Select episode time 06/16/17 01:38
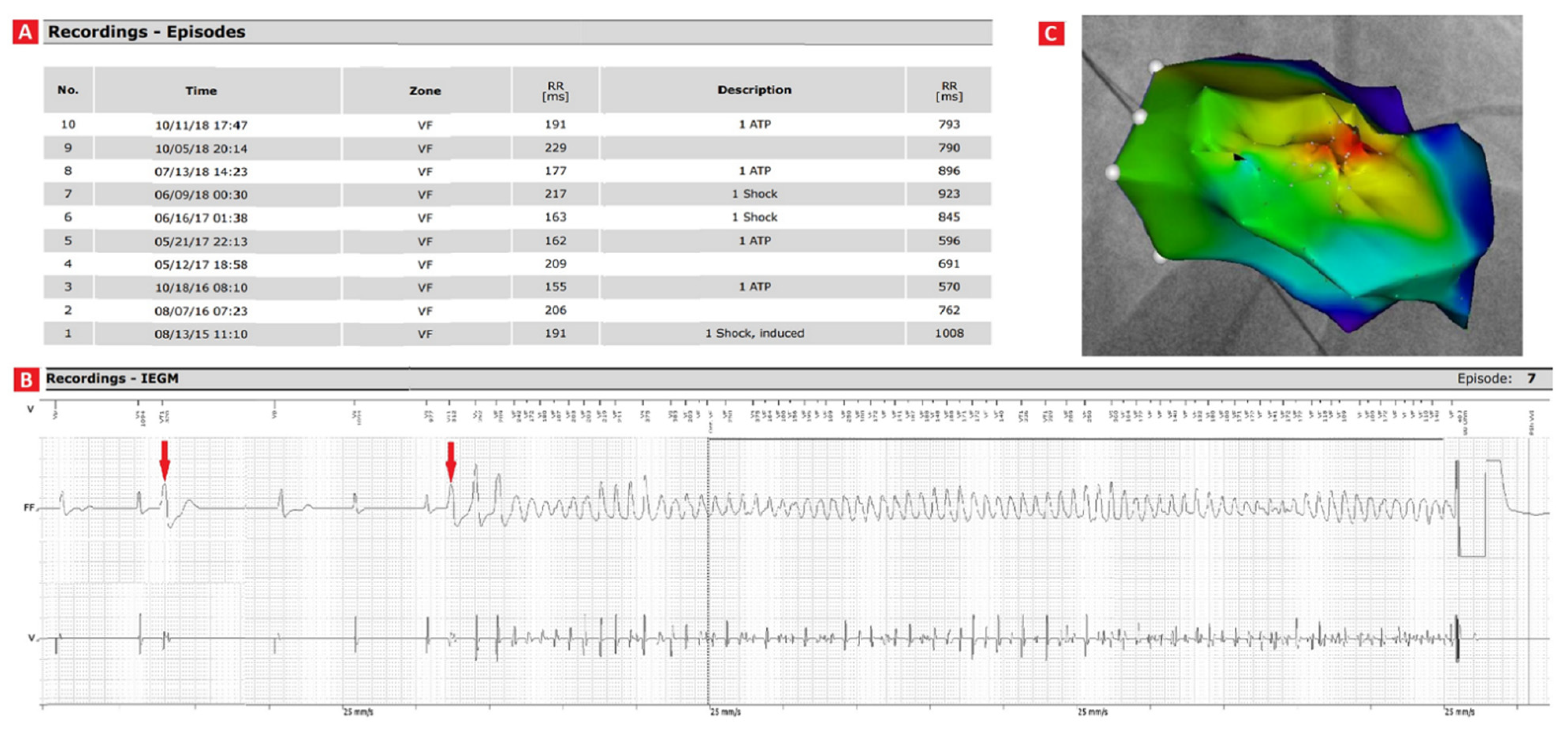The height and width of the screenshot is (736, 1568). click(x=201, y=218)
